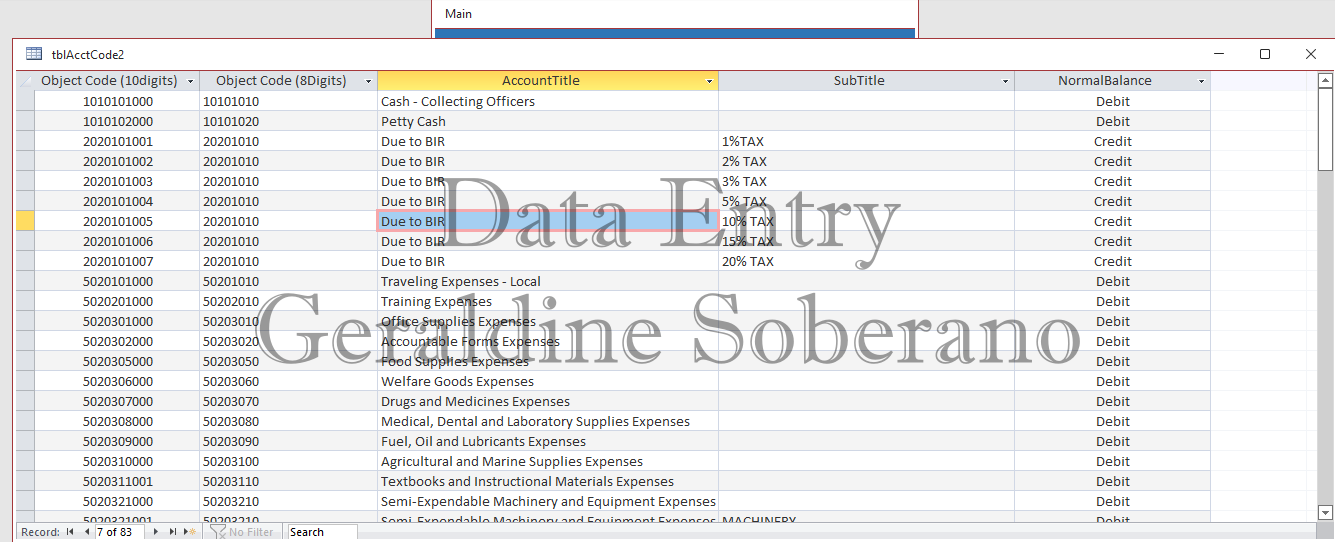Click object code cell 5020101000

[x=117, y=281]
